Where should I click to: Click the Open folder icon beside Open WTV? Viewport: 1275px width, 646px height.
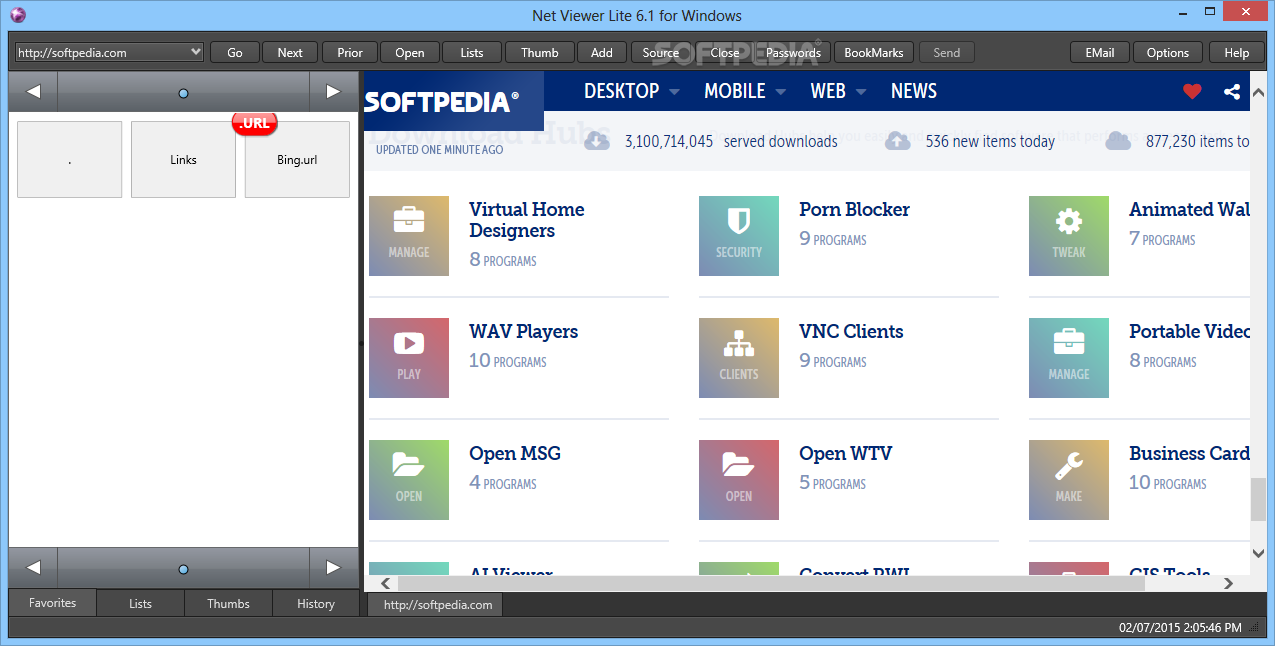[739, 480]
